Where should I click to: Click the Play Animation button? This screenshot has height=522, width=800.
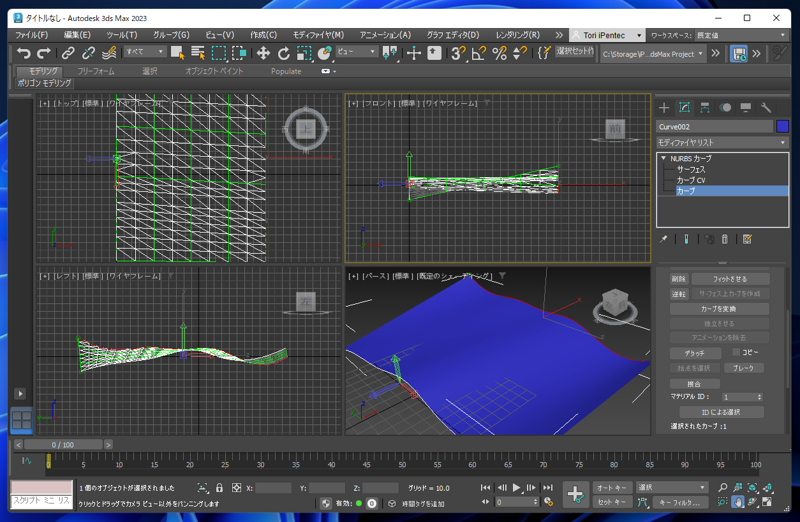516,488
